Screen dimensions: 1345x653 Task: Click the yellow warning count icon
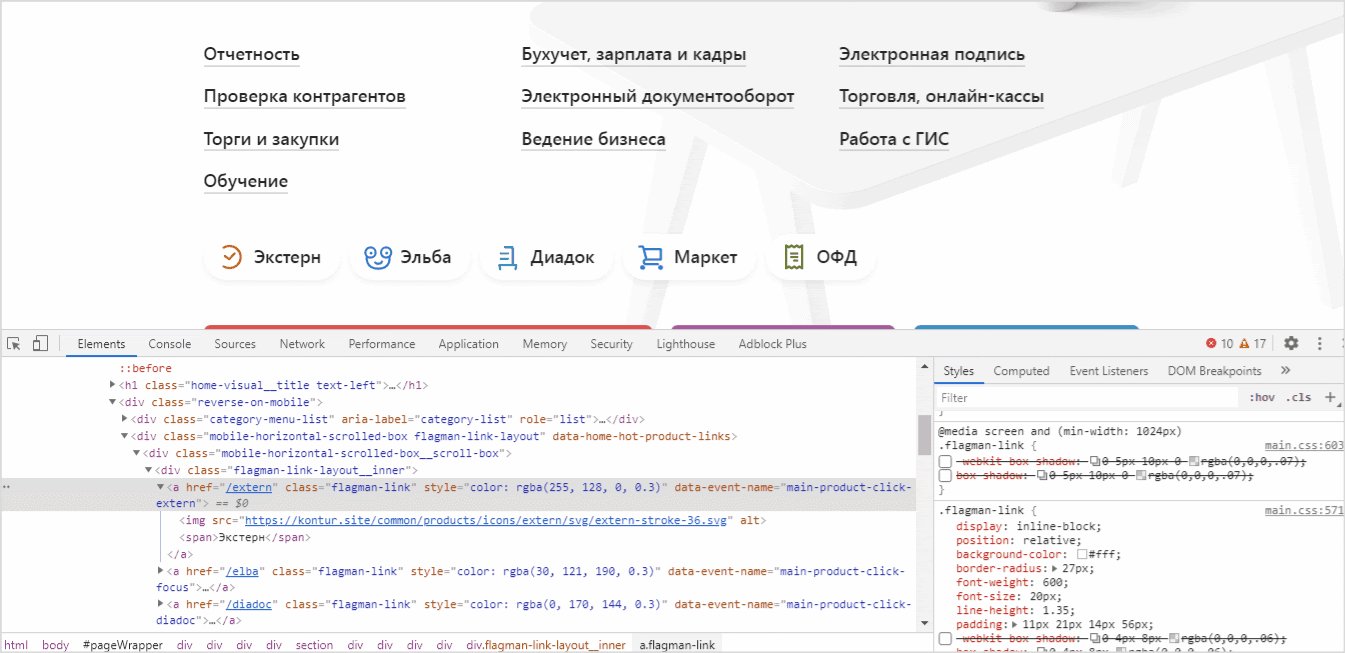[1244, 343]
